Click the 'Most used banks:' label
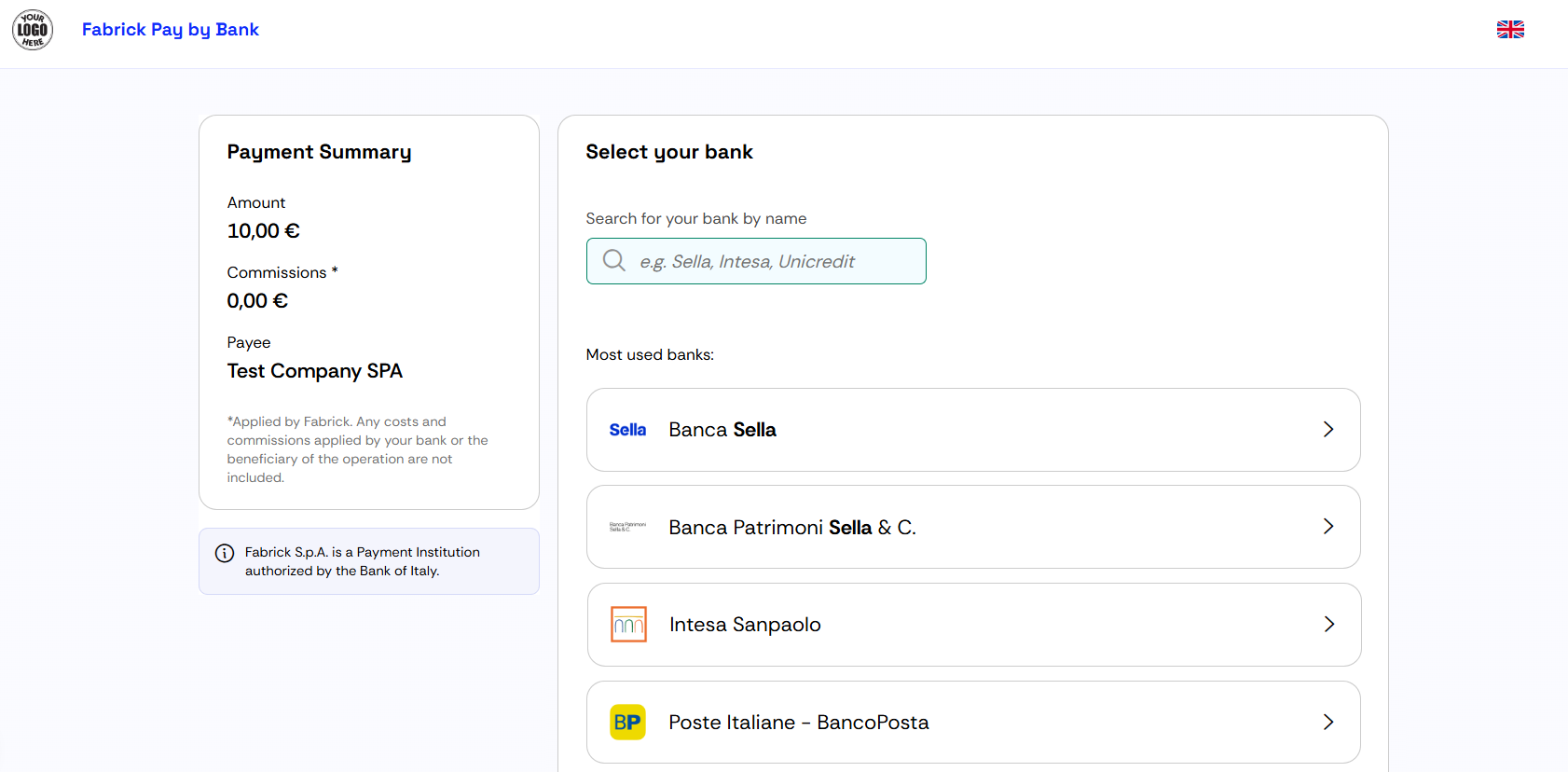The height and width of the screenshot is (772, 1568). [x=650, y=354]
